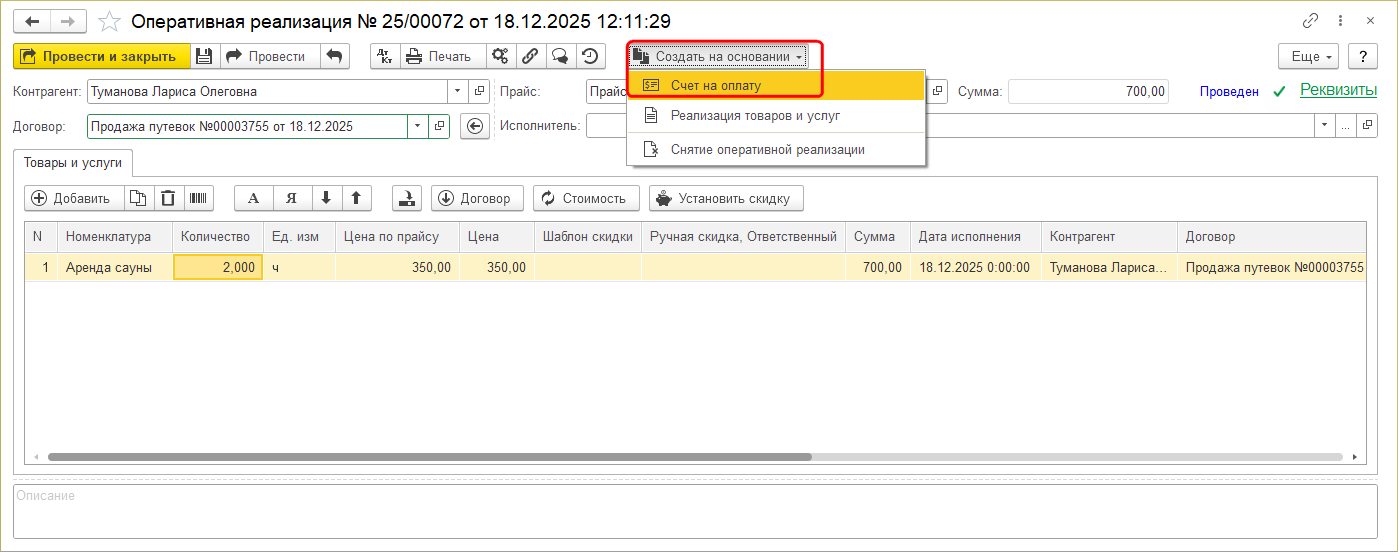Delete row with the trash icon
The width and height of the screenshot is (1398, 552).
[168, 198]
